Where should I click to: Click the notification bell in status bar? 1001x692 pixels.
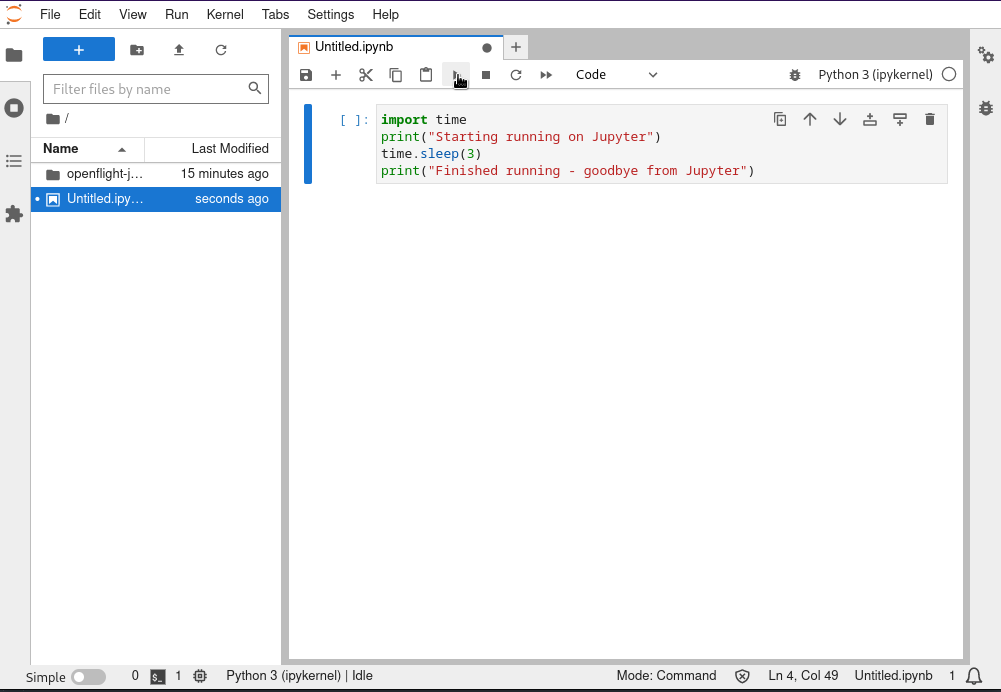tap(975, 676)
